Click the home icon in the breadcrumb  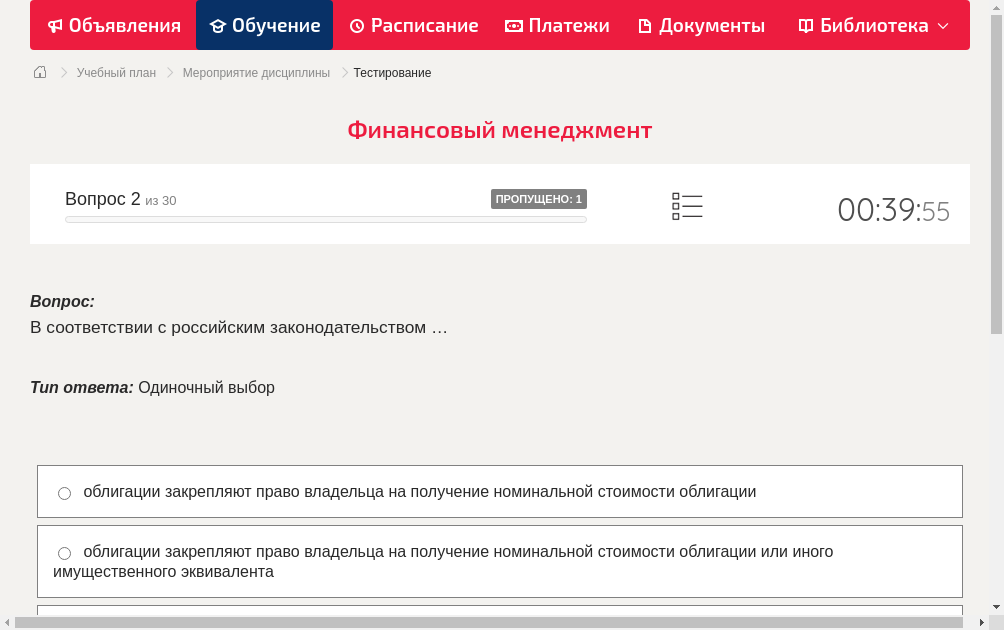[39, 72]
